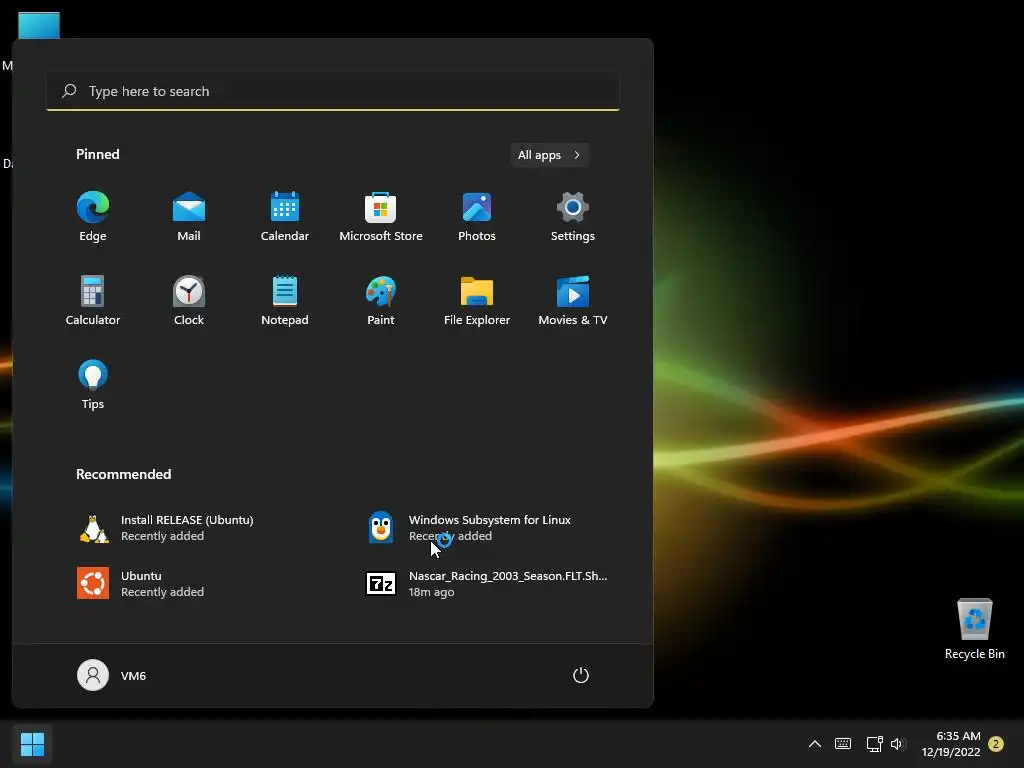Open the network status tray icon
The height and width of the screenshot is (768, 1024).
(874, 744)
